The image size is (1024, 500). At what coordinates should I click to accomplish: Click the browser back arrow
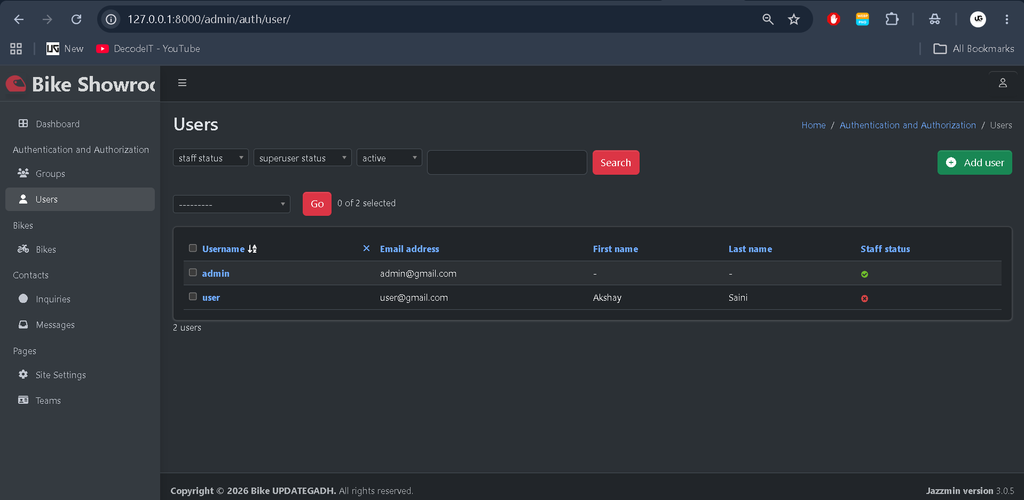point(19,20)
